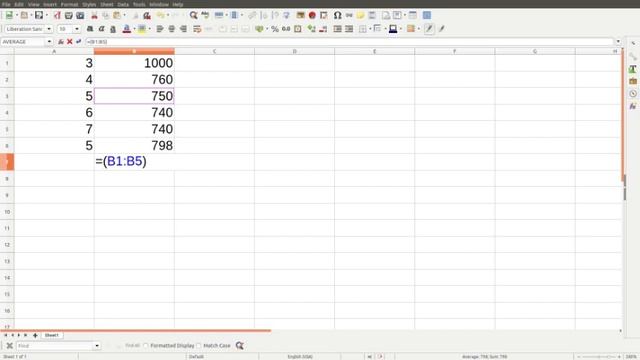Screen dimensions: 640x360
Task: Open Find and Replace magnifier icon
Action: [193, 16]
